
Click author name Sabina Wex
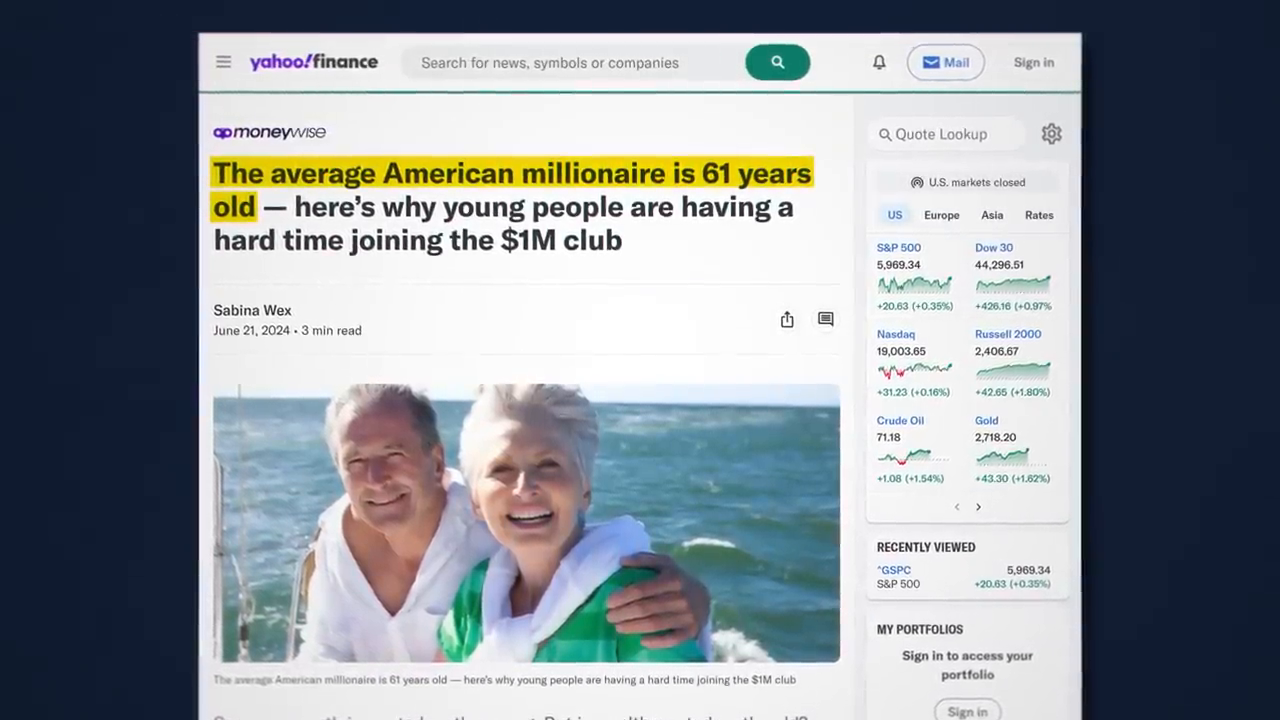pos(252,310)
